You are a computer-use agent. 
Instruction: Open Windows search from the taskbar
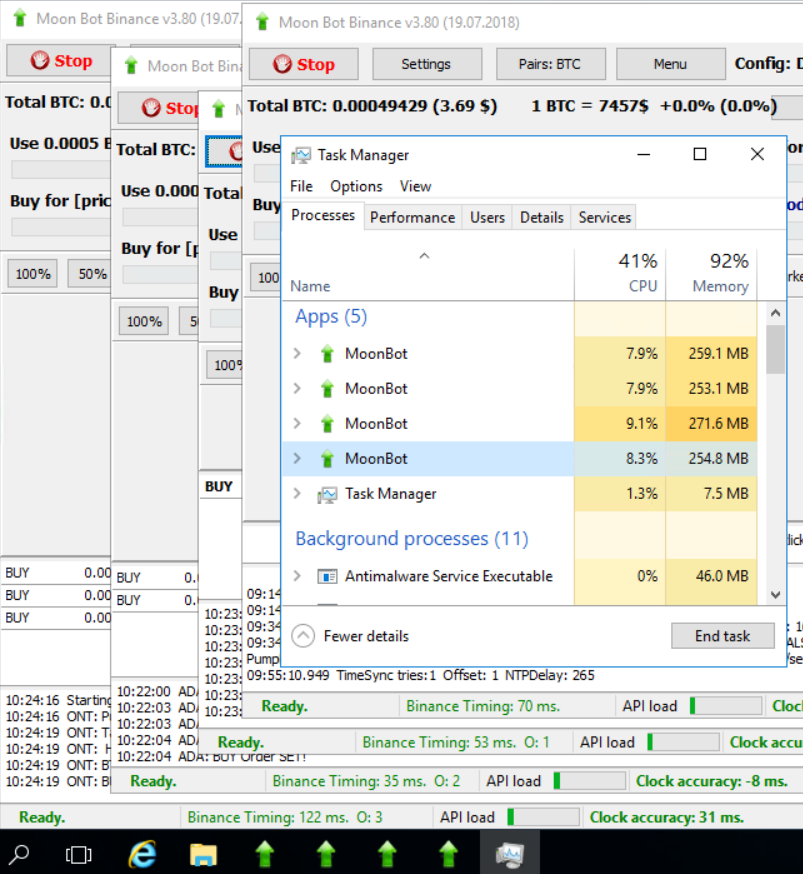[20, 853]
